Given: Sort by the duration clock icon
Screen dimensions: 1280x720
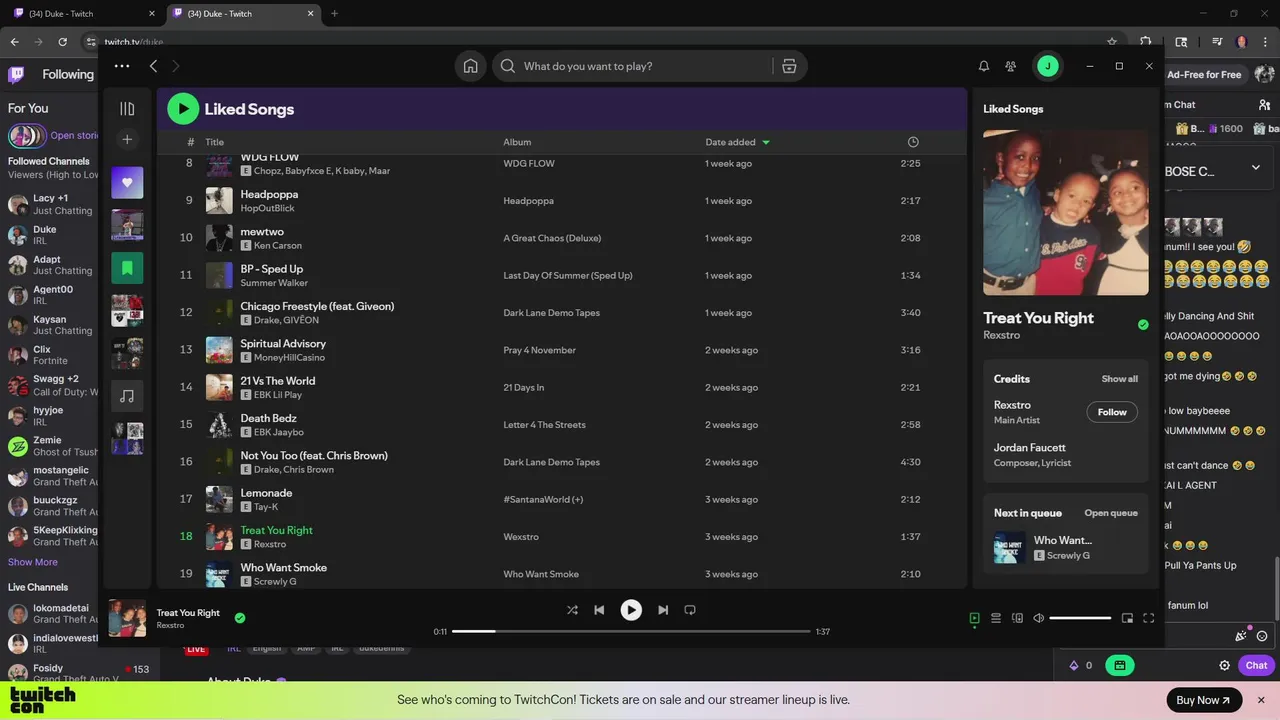Looking at the screenshot, I should [913, 142].
